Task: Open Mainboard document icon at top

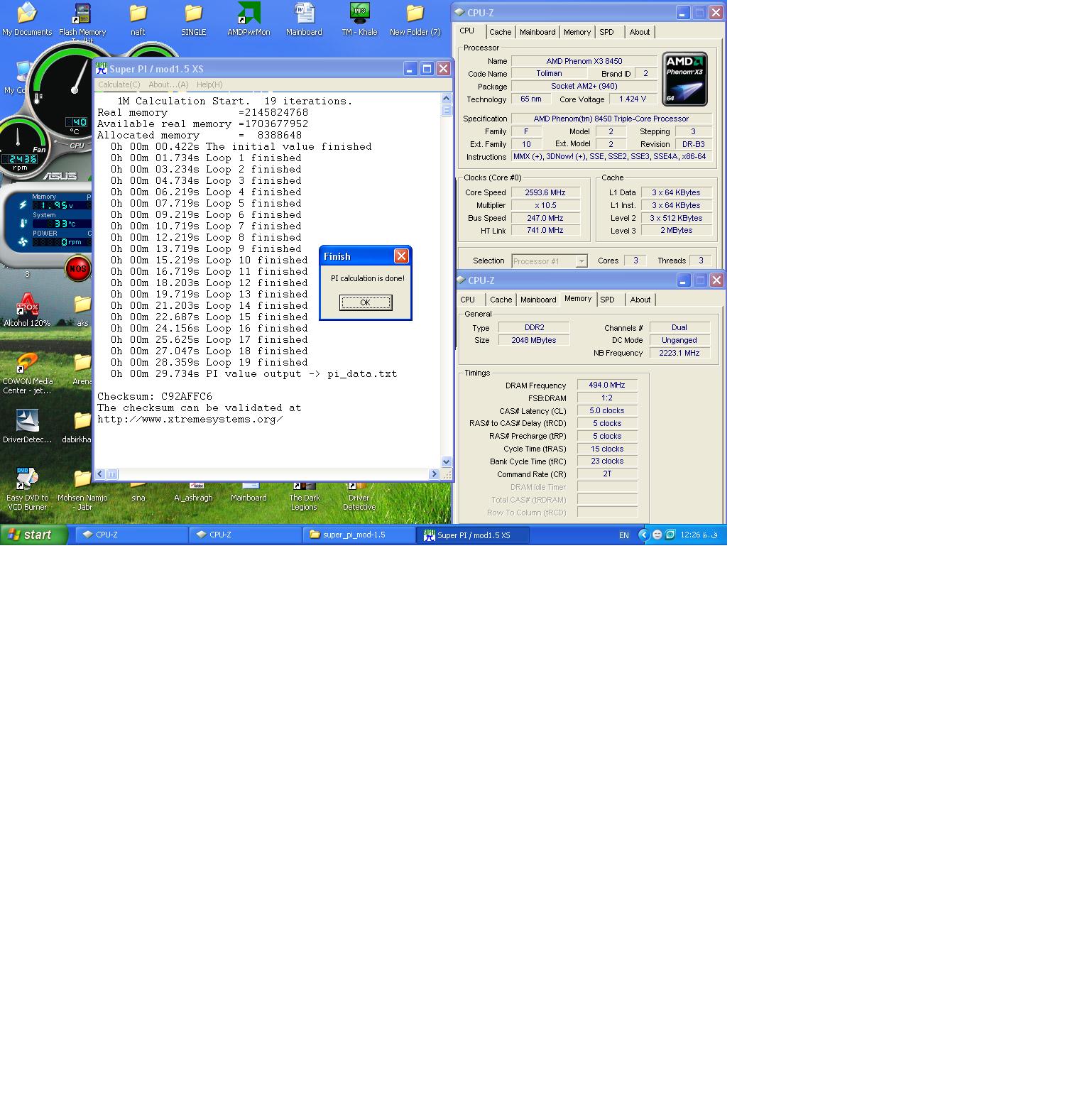Action: coord(304,13)
